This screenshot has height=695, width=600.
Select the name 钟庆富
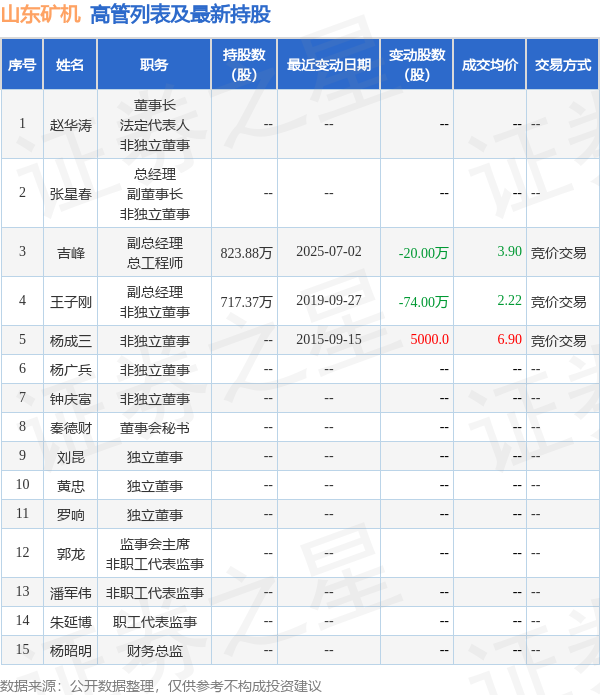(70, 399)
